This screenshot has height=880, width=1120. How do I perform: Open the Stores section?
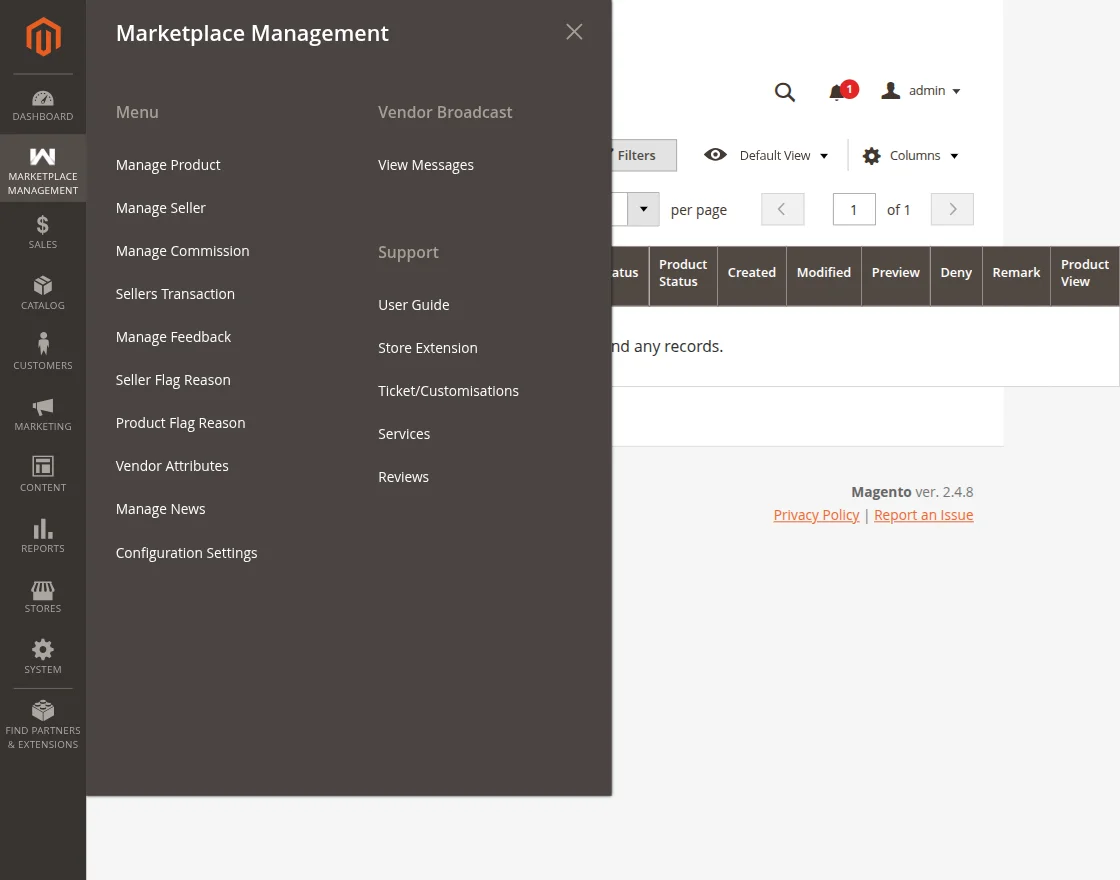click(x=43, y=595)
